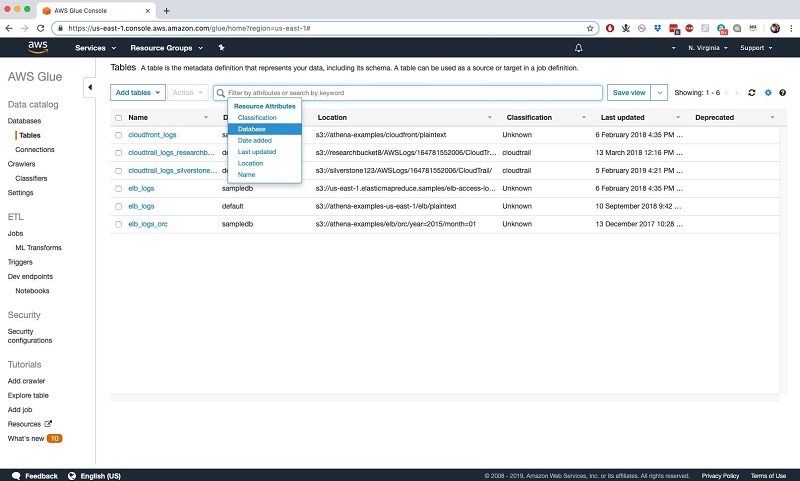
Task: Click the pin star icon in navbar
Action: (221, 47)
